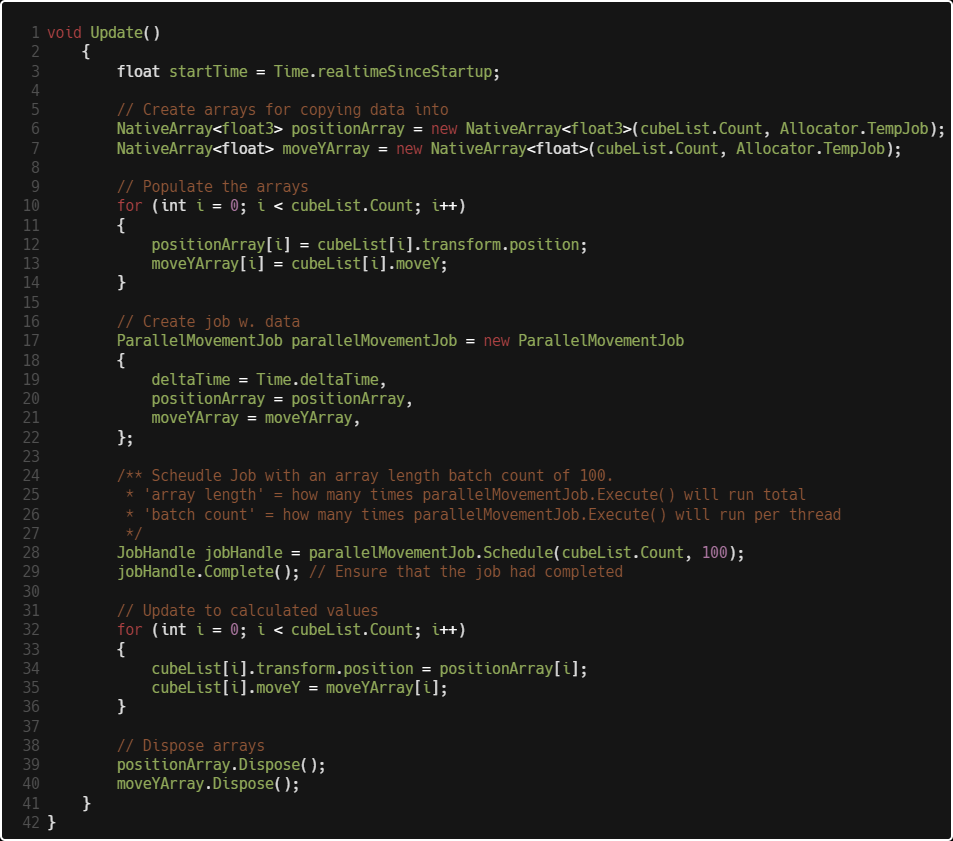Click positionArray[i] on line 34
Image resolution: width=953 pixels, height=841 pixels.
coord(509,669)
